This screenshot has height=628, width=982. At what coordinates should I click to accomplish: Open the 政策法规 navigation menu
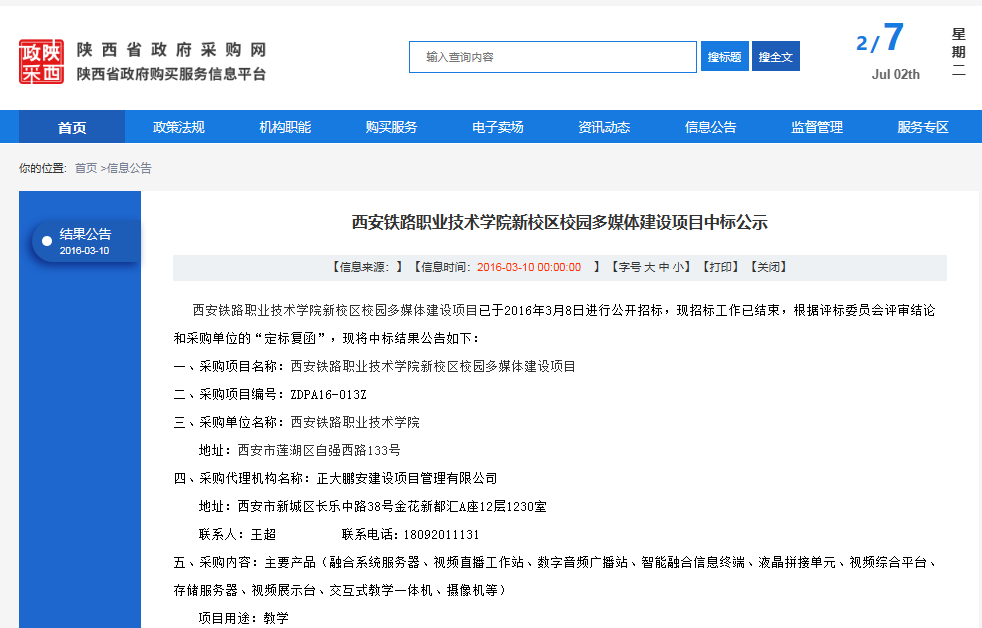coord(178,127)
